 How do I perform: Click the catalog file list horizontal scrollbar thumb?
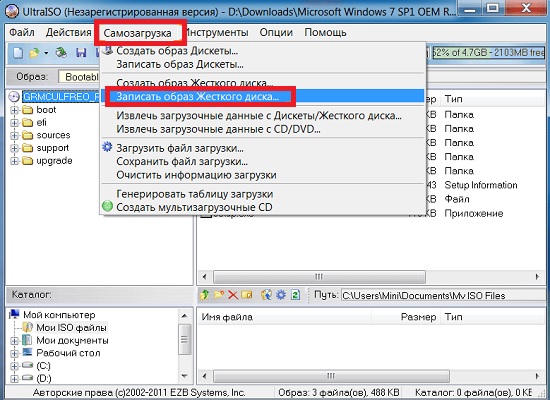[x=331, y=376]
